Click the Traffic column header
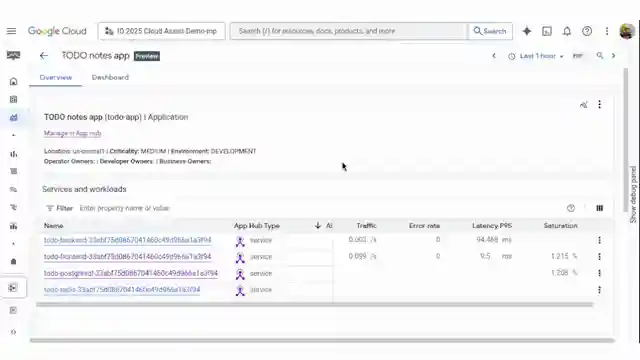The width and height of the screenshot is (640, 360). [366, 226]
